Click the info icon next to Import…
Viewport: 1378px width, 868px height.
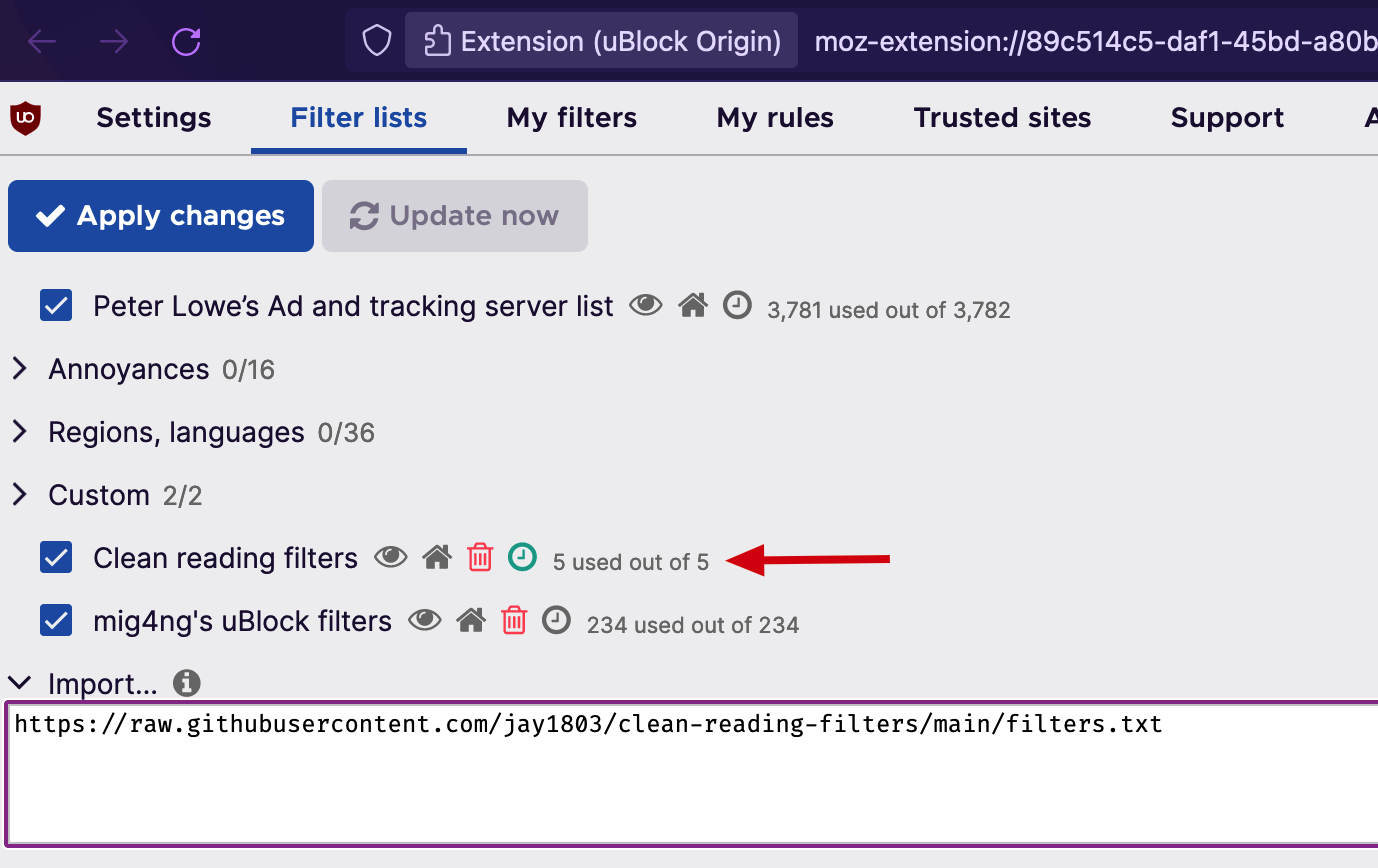pyautogui.click(x=187, y=683)
